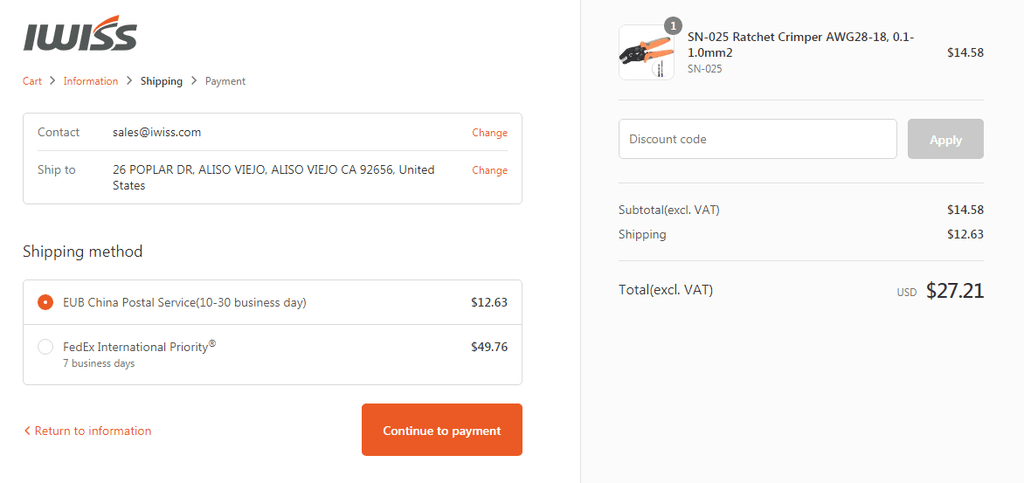Click the quantity badge on product image
Screen dimensions: 1024x483
[x=673, y=25]
